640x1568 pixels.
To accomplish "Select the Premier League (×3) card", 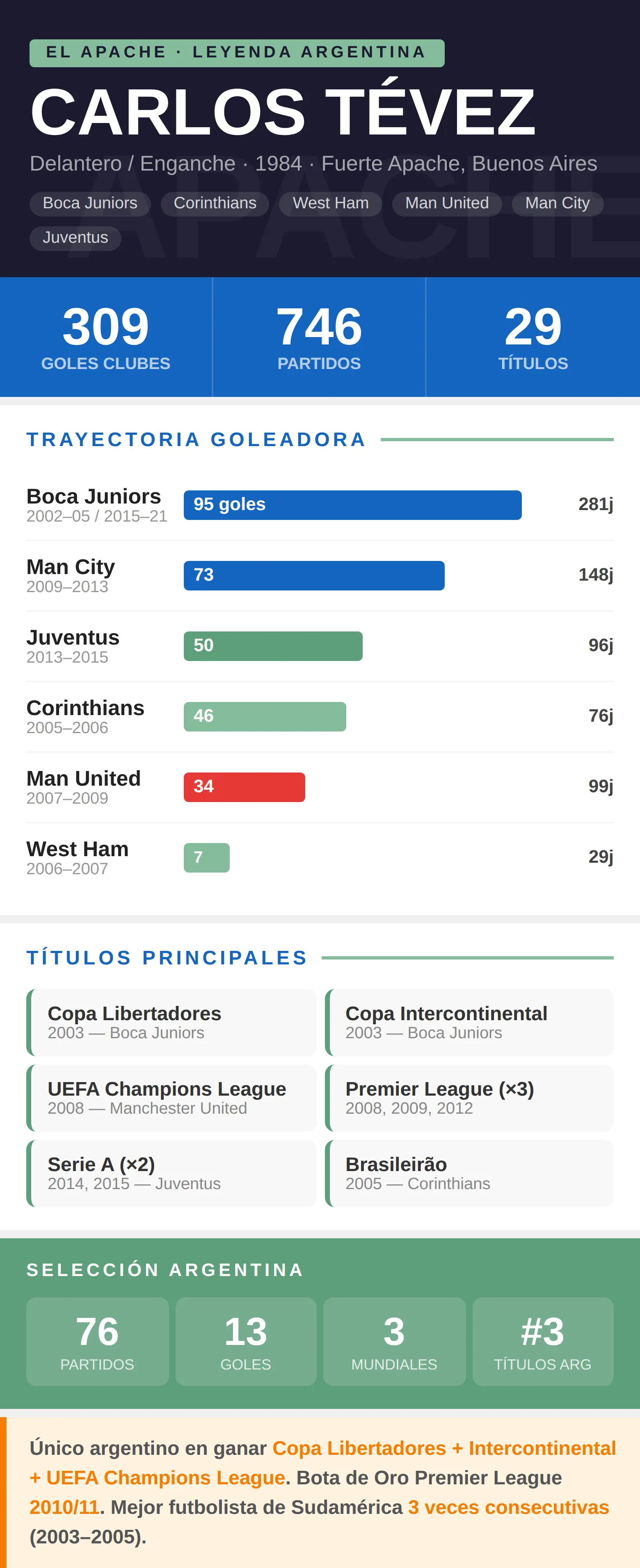I will point(469,1098).
